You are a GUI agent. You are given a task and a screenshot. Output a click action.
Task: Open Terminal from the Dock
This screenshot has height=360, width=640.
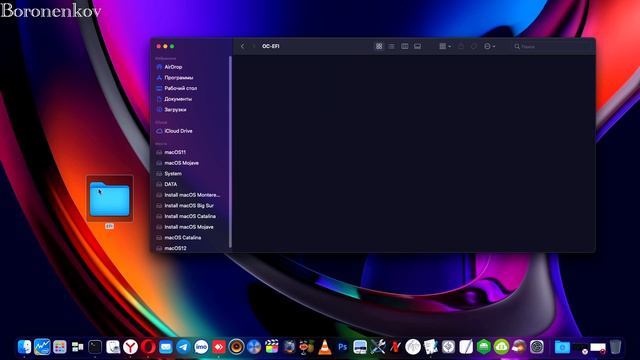[95, 347]
